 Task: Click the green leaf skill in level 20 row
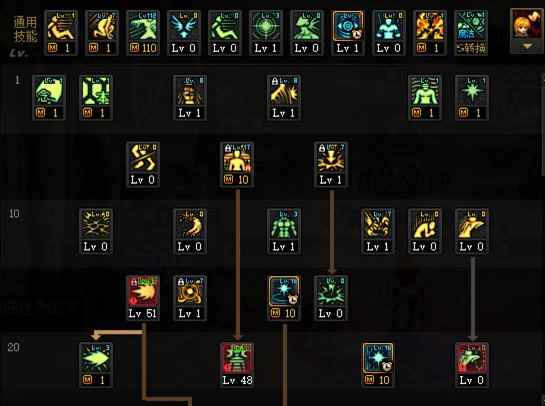coord(96,365)
